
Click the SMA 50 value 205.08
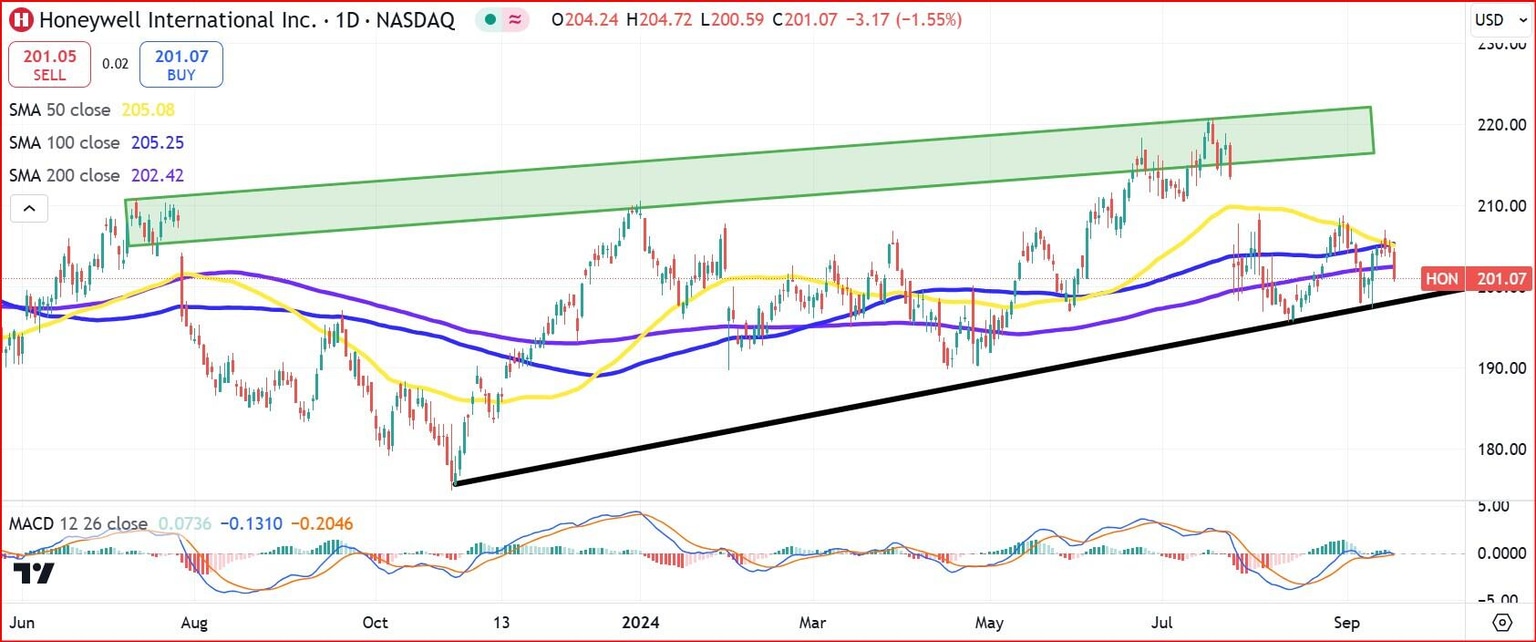(150, 110)
